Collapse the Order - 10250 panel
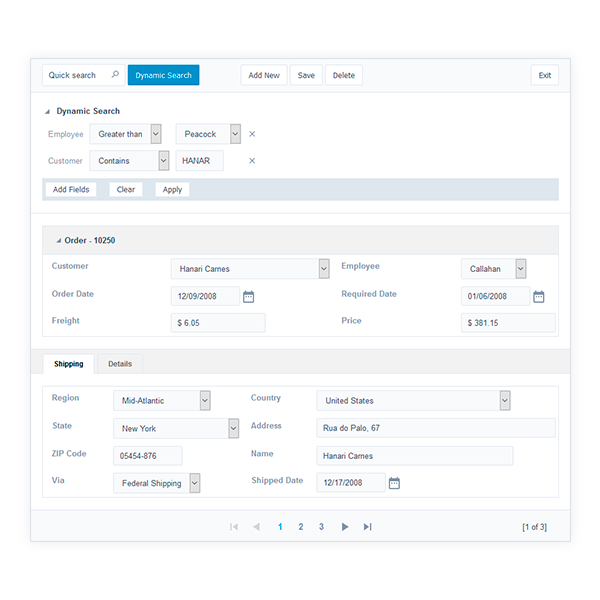The width and height of the screenshot is (600, 600). pos(57,241)
